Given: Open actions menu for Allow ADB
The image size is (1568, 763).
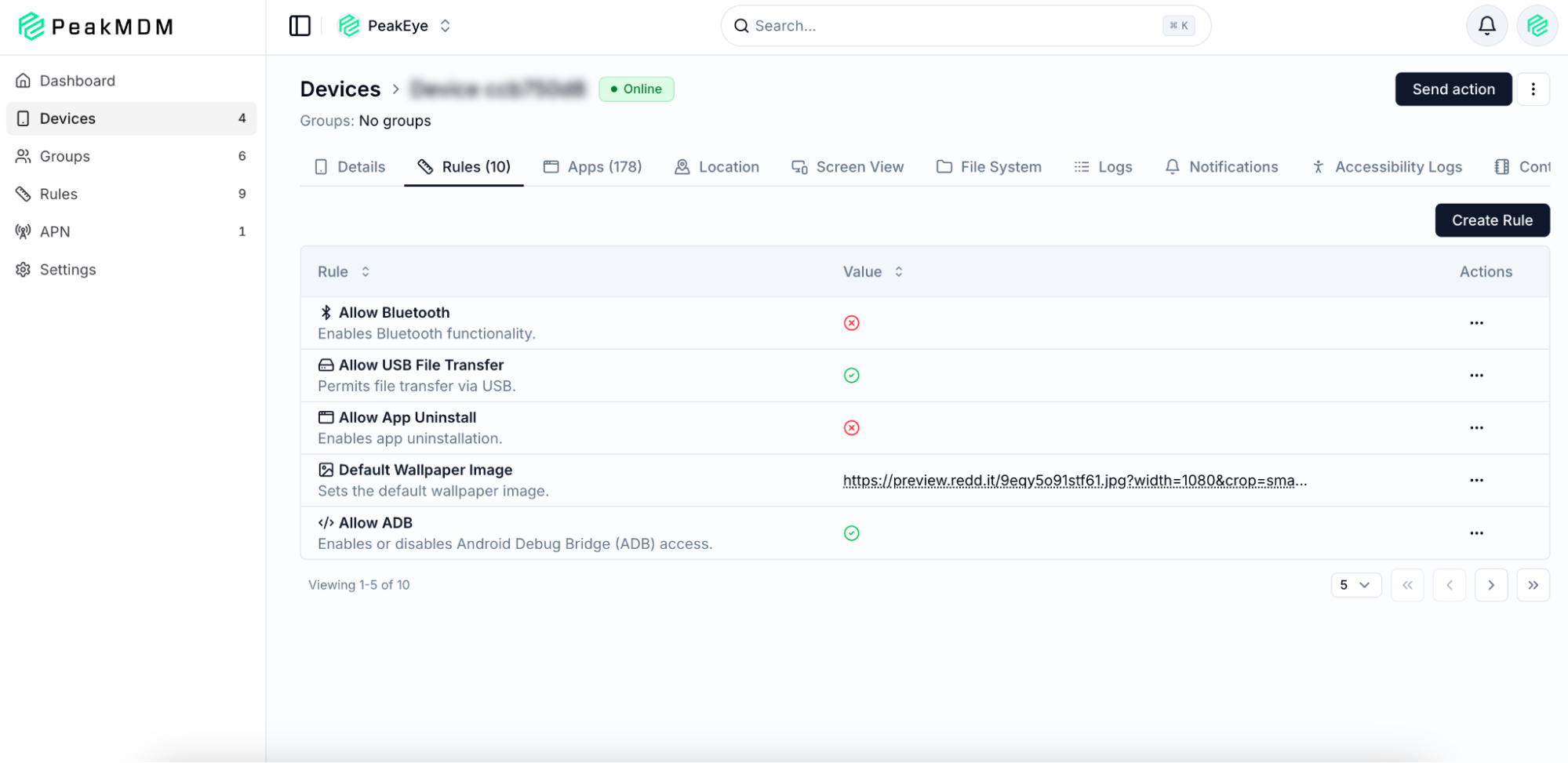Looking at the screenshot, I should (1476, 533).
